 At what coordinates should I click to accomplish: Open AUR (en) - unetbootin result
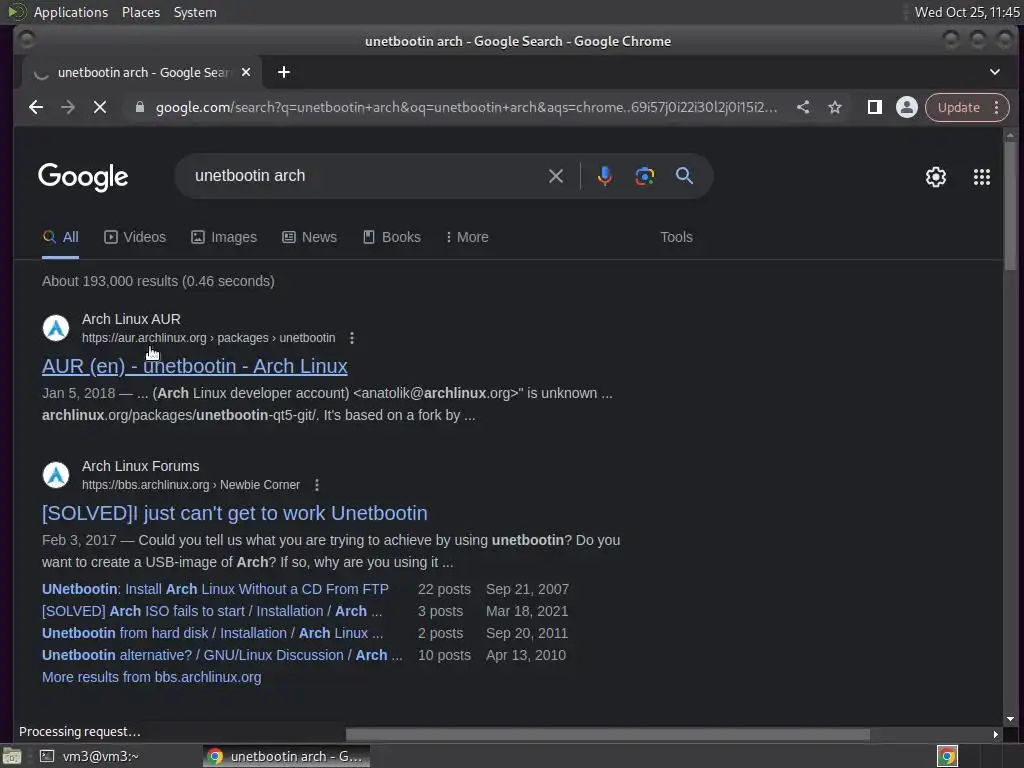pyautogui.click(x=195, y=366)
